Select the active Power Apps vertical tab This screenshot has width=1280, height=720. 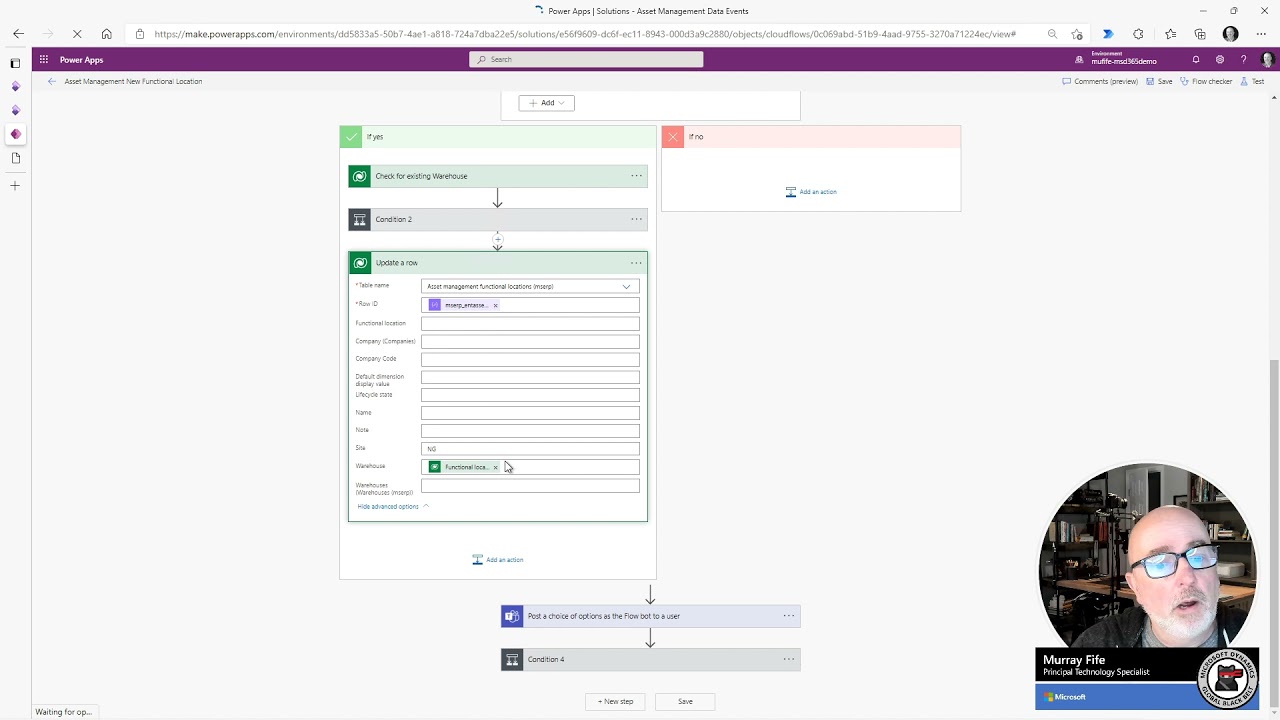tap(15, 134)
